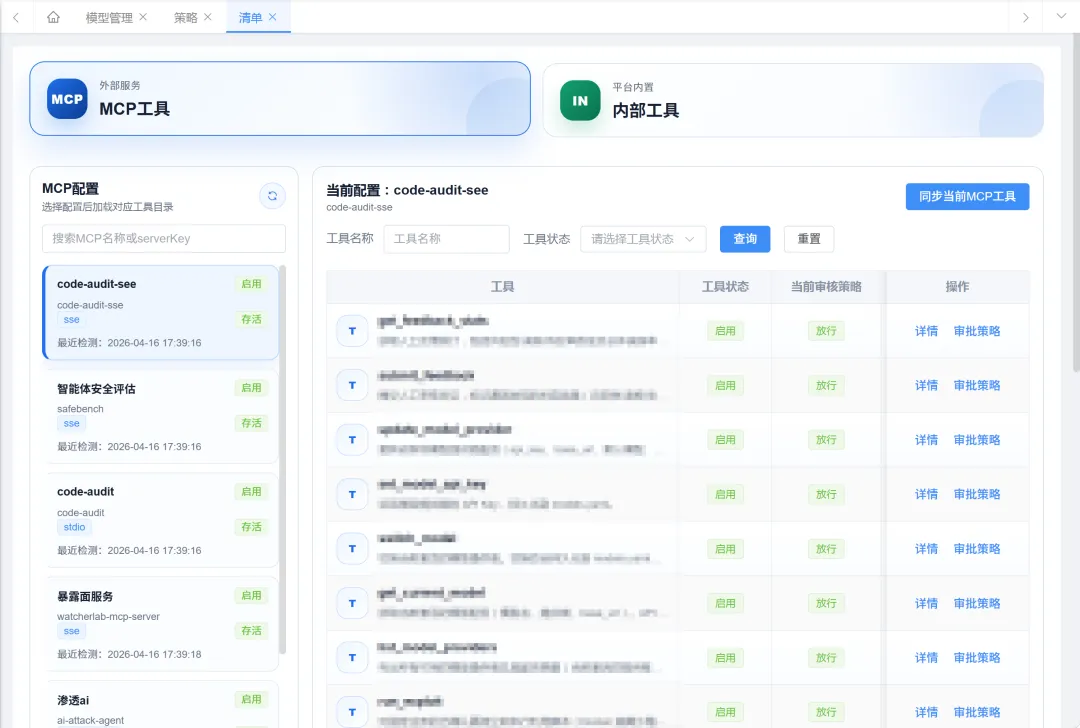Open 详情 for the sixth tool row
This screenshot has height=728, width=1080.
[x=926, y=603]
